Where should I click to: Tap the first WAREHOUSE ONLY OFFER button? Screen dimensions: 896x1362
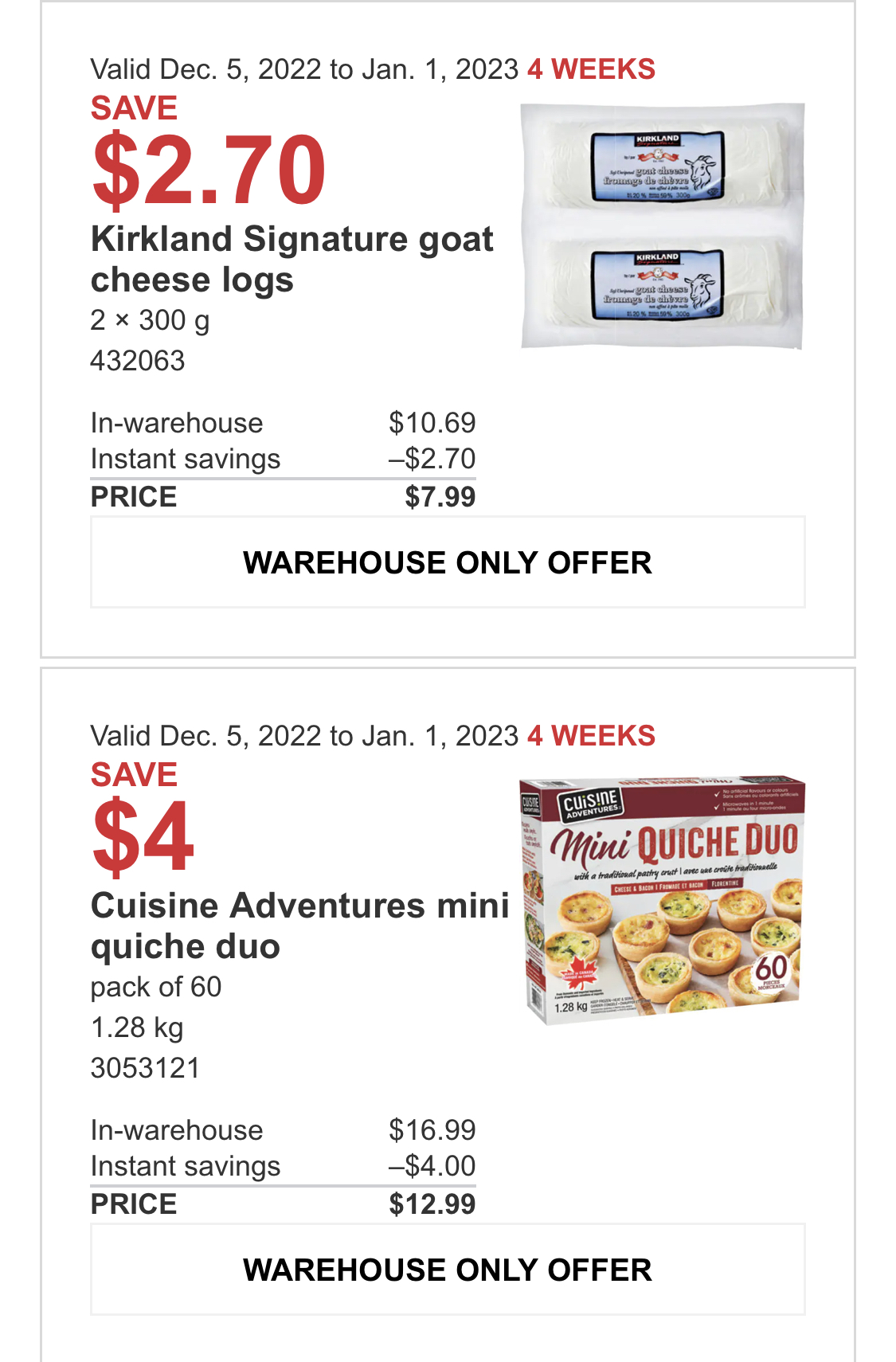point(448,562)
